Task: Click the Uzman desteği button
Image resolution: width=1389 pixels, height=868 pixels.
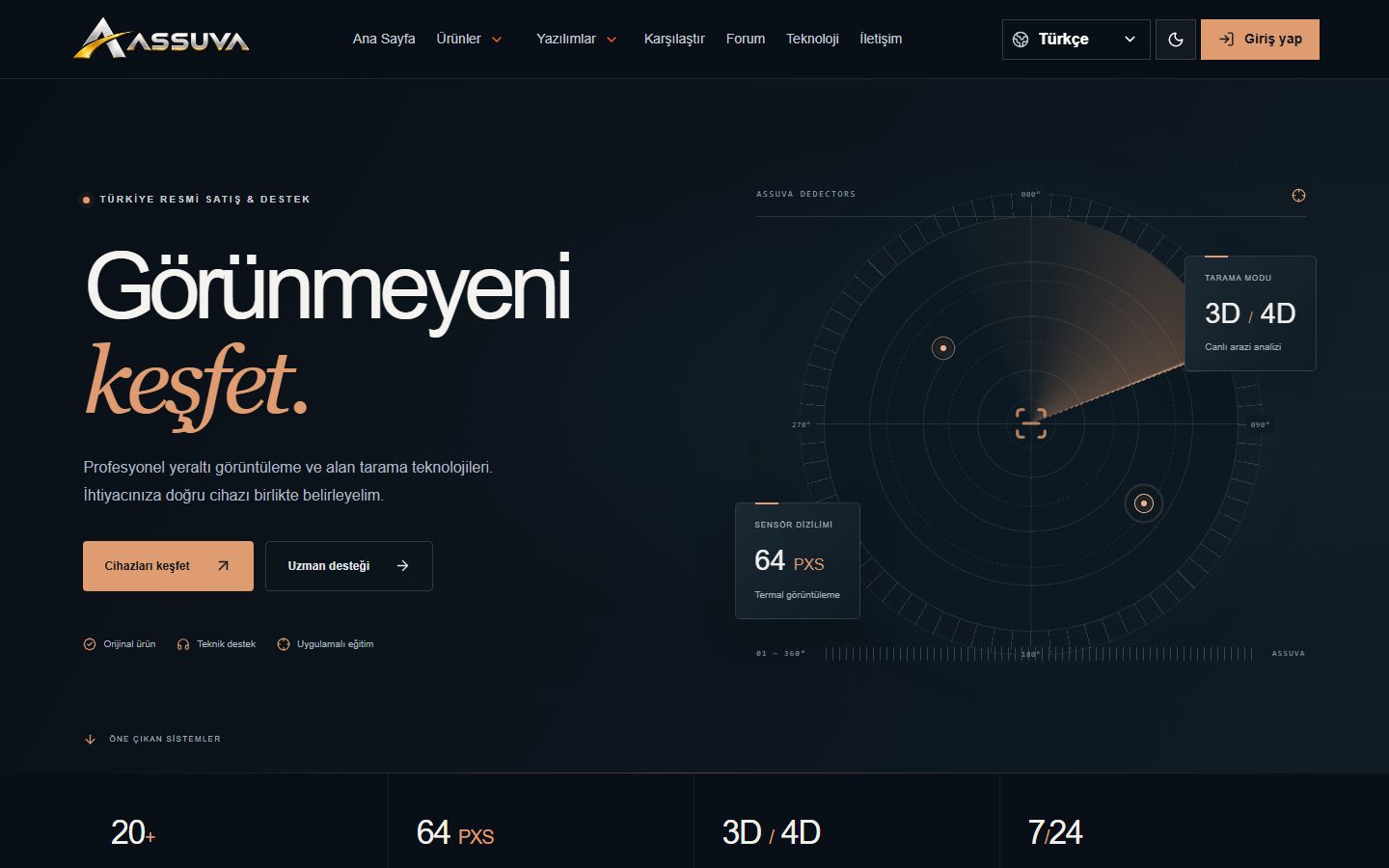Action: tap(349, 566)
